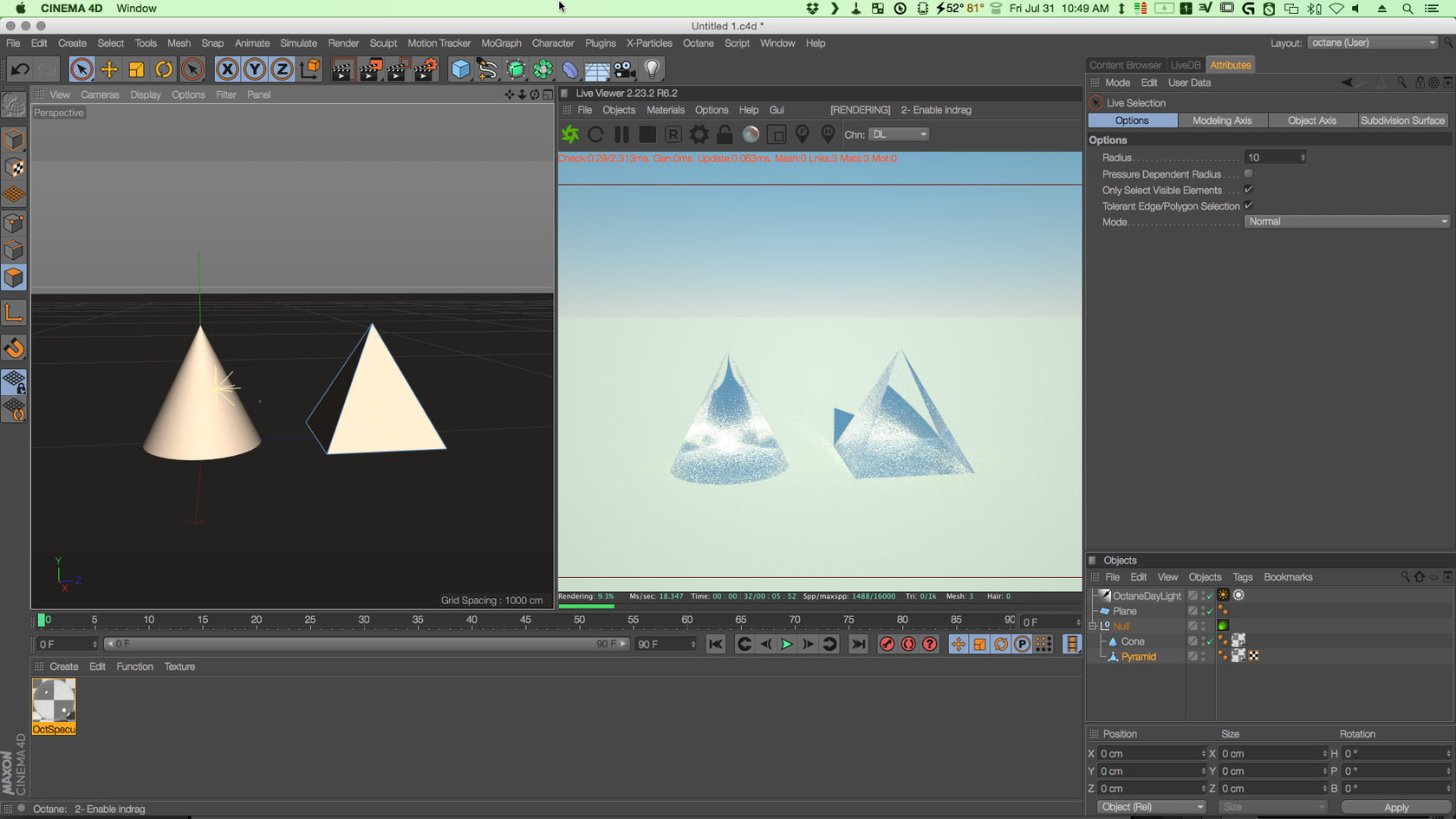Viewport: 1456px width, 819px height.
Task: Toggle the Enable Axis tool
Action: tap(14, 313)
